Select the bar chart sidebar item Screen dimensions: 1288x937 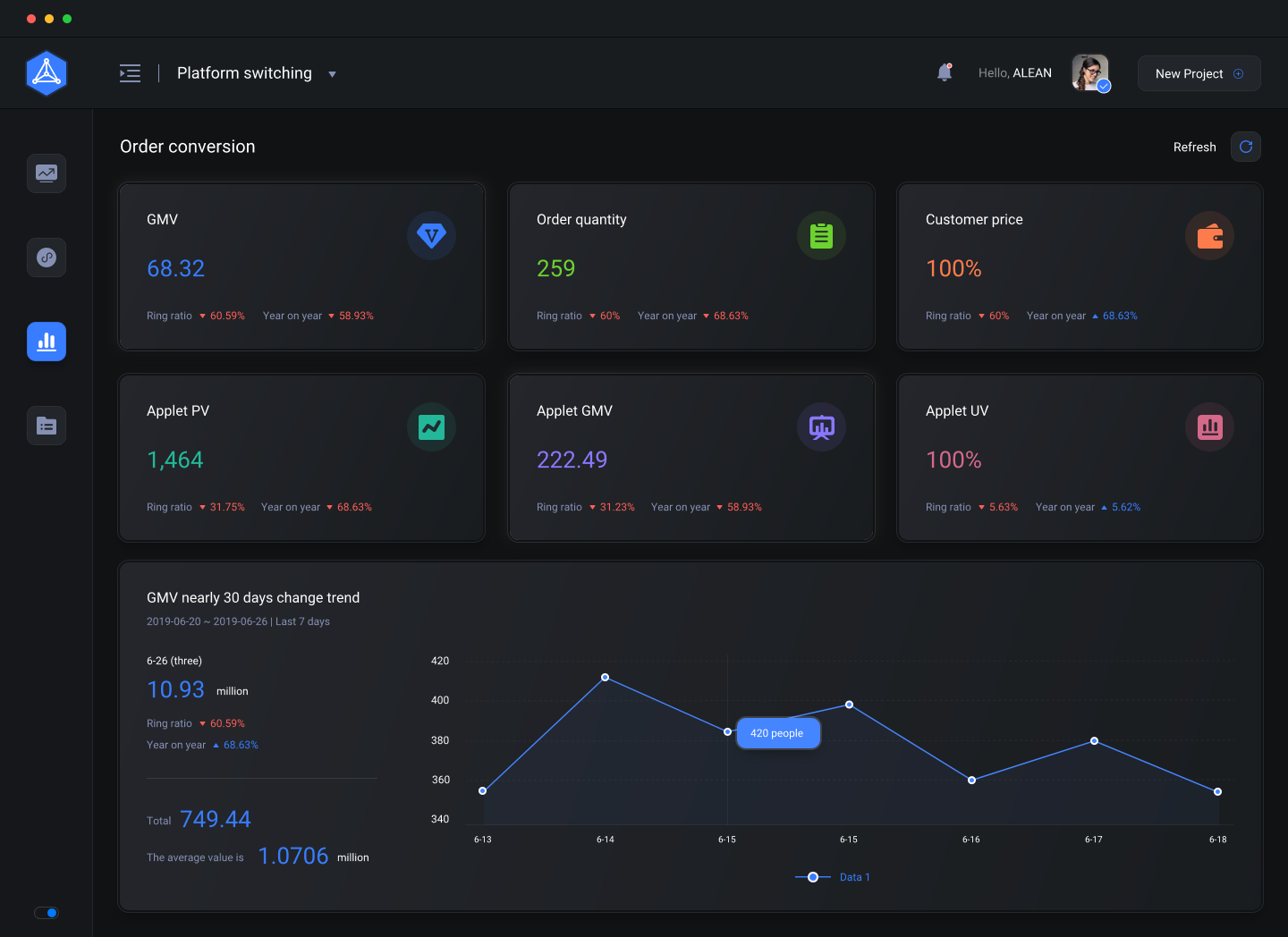pyautogui.click(x=47, y=342)
